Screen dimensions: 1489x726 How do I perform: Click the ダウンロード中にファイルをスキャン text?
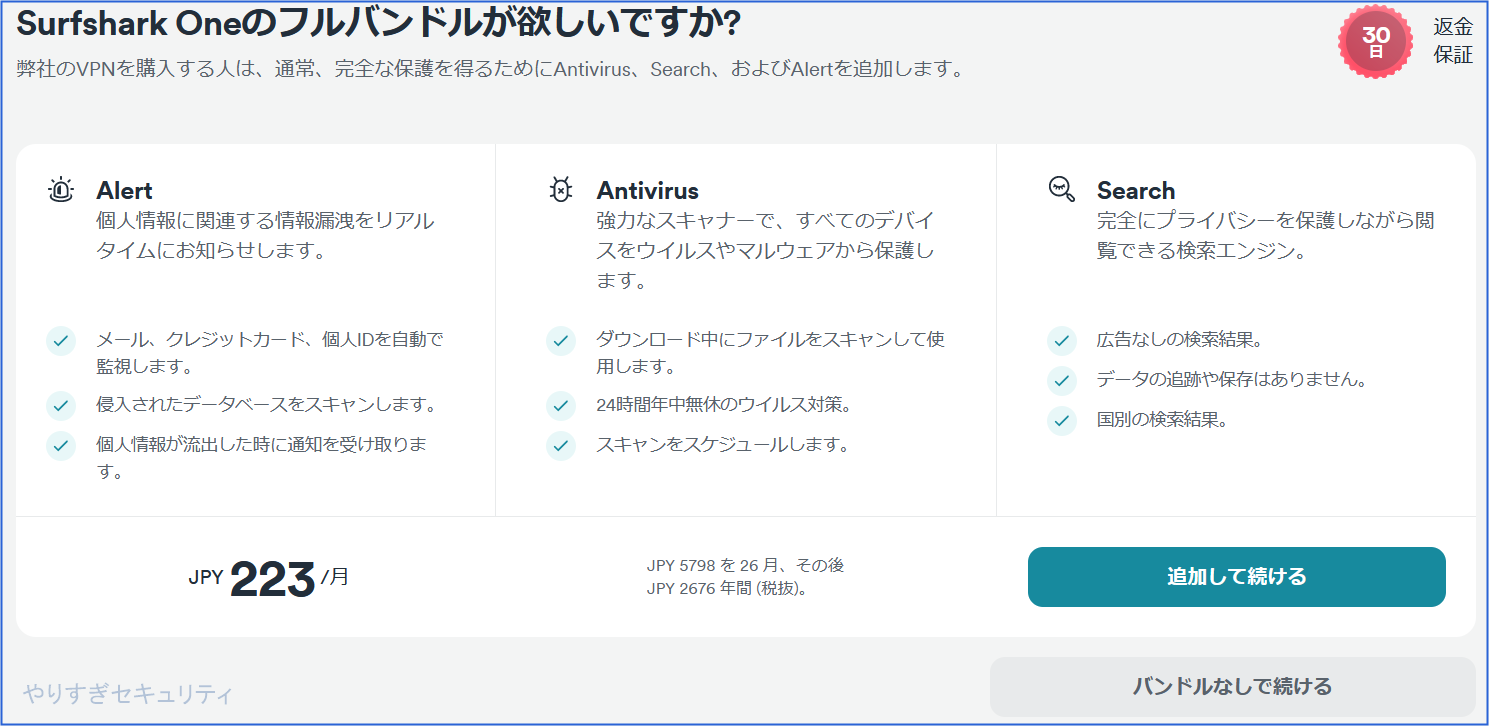(770, 353)
